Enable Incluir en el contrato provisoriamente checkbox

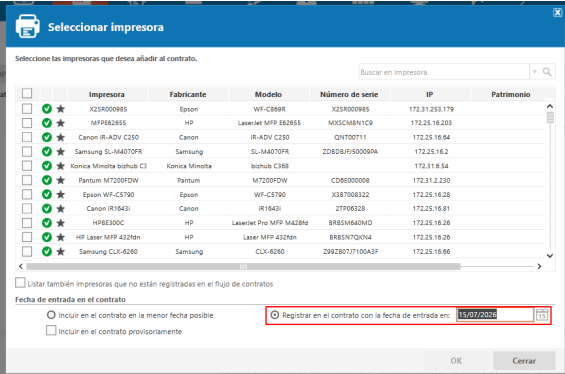pyautogui.click(x=51, y=330)
